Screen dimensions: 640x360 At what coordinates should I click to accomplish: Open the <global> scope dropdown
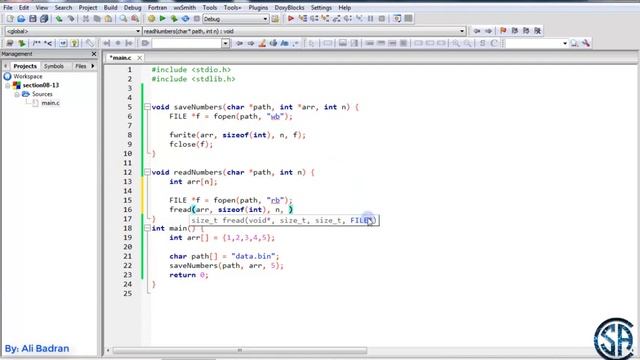pos(138,31)
